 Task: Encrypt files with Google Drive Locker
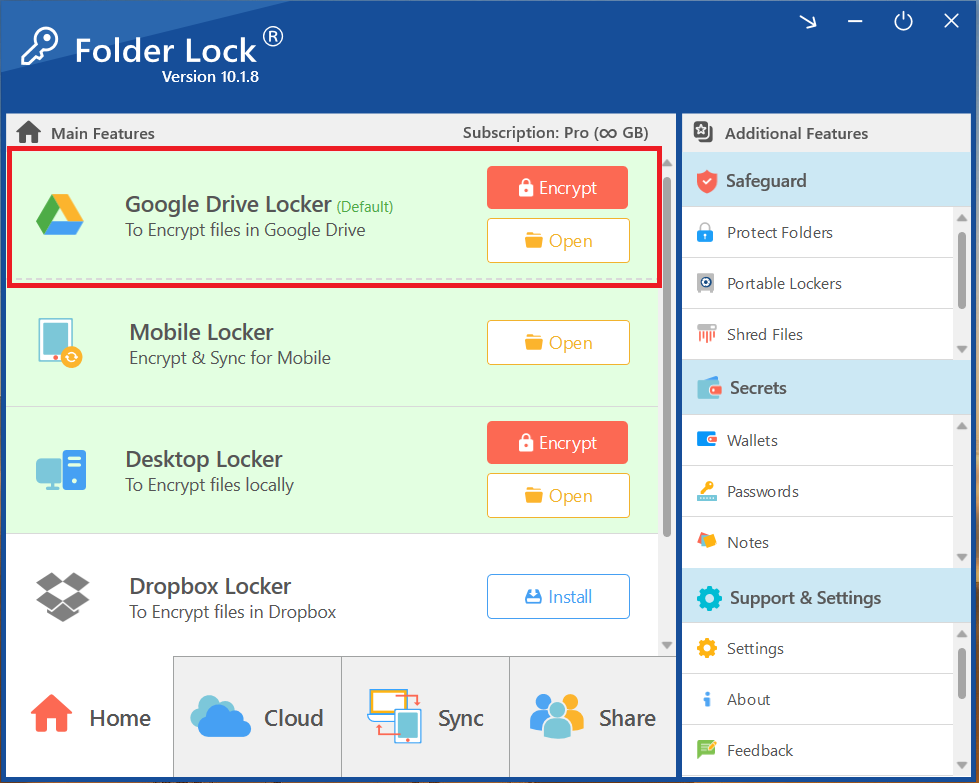point(558,187)
